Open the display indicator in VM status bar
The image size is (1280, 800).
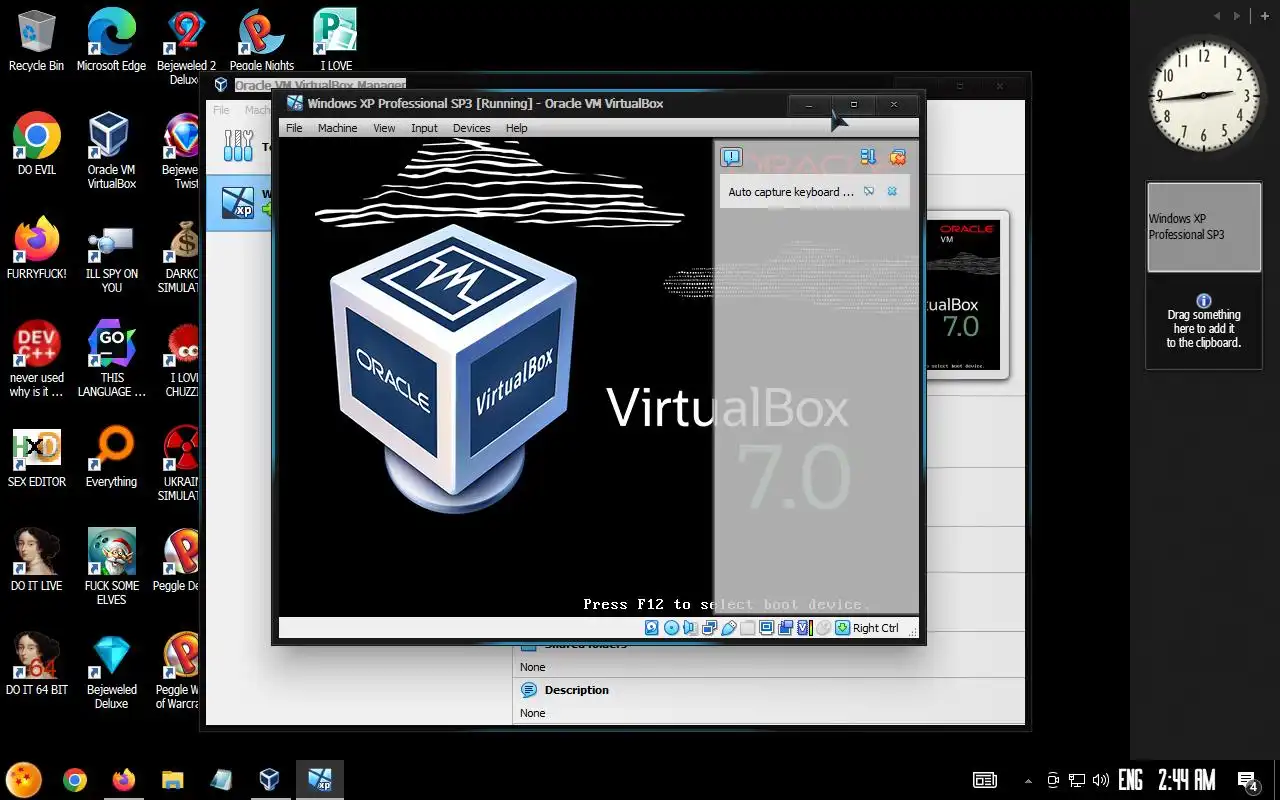[766, 628]
